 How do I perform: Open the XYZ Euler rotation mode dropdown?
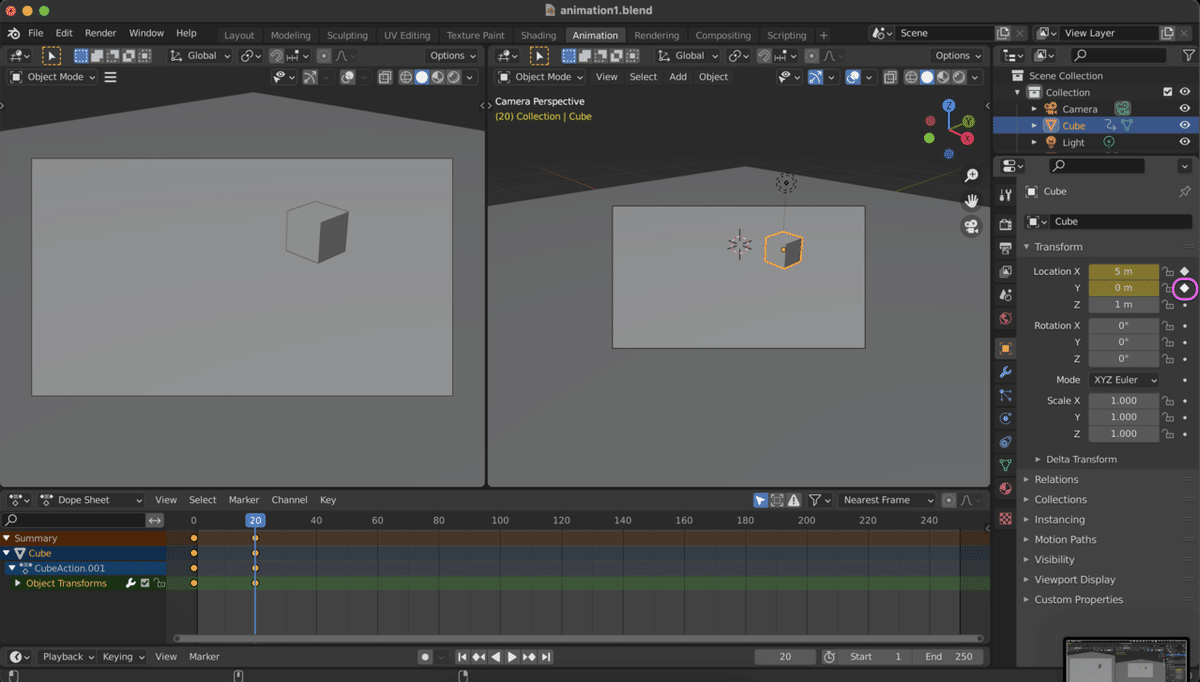[x=1124, y=380]
